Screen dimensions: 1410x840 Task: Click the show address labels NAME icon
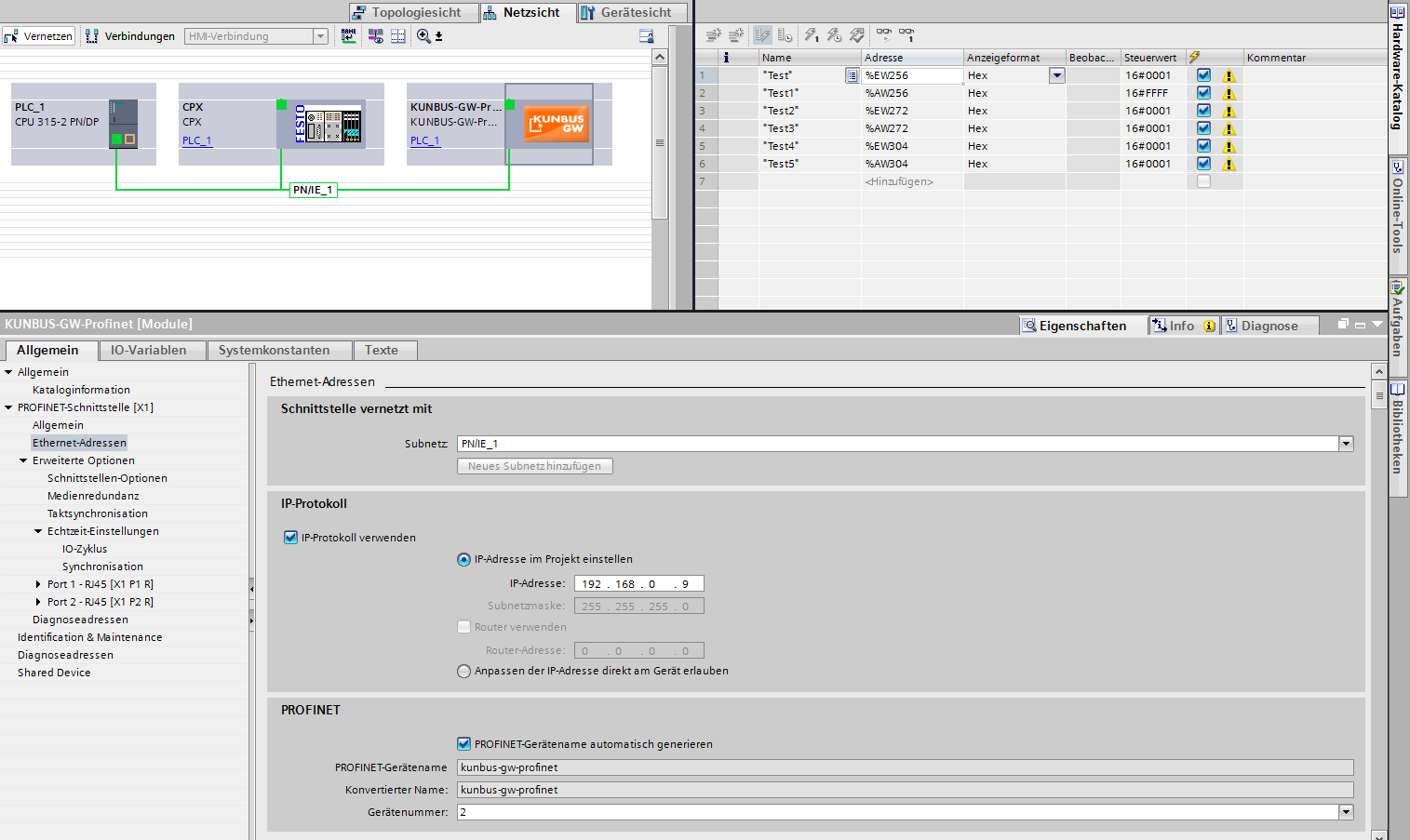pos(349,36)
